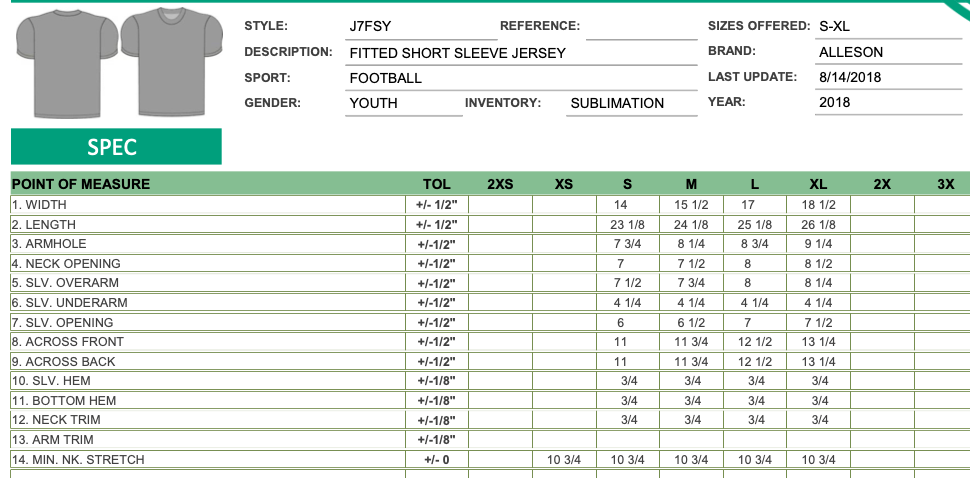The height and width of the screenshot is (478, 970).
Task: Select the POINT OF MEASURE column header
Action: click(x=81, y=184)
